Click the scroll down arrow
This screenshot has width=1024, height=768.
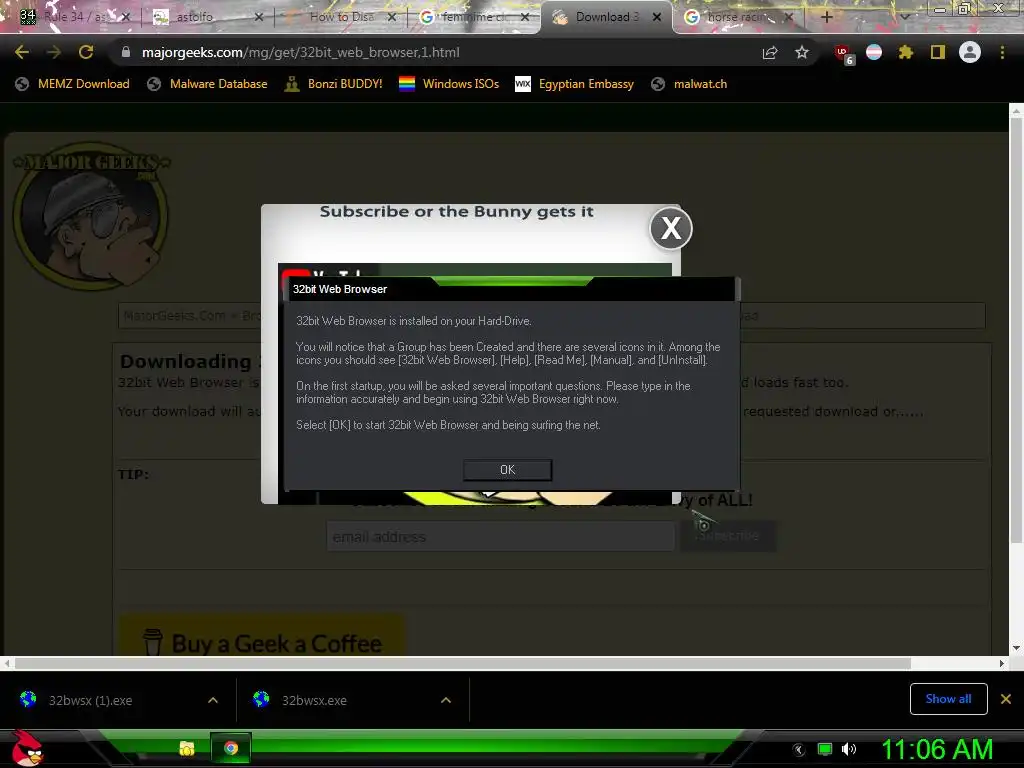click(1016, 648)
